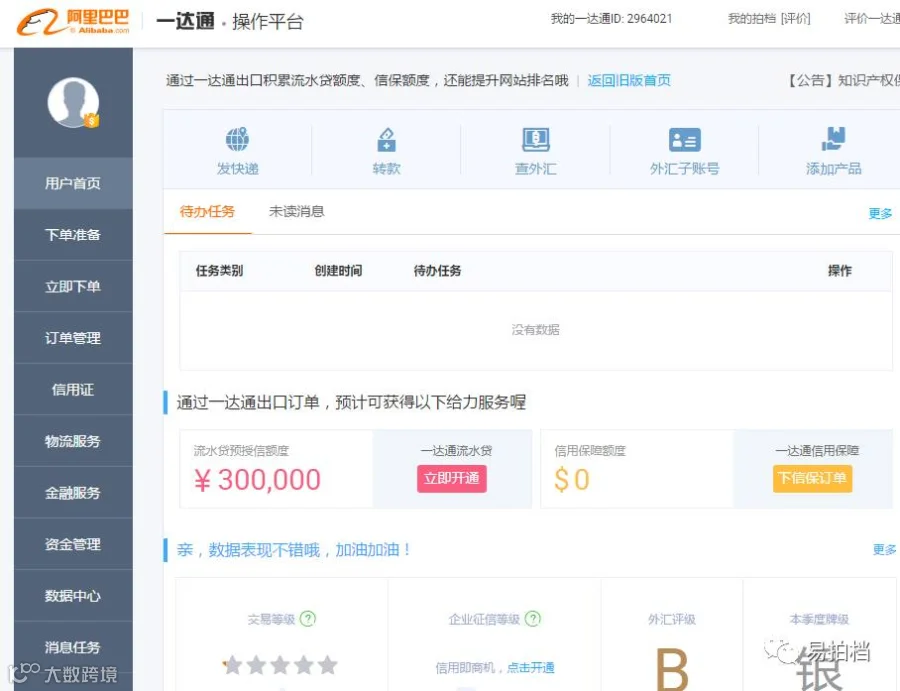Viewport: 900px width, 691px height.
Task: Click the 下信保订单 button
Action: point(812,479)
